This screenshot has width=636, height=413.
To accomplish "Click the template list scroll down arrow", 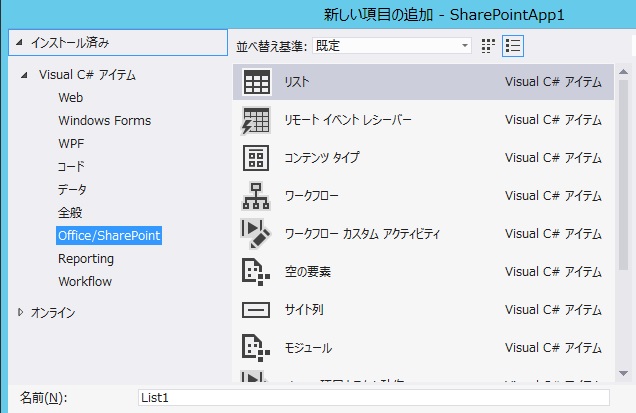I will (623, 373).
